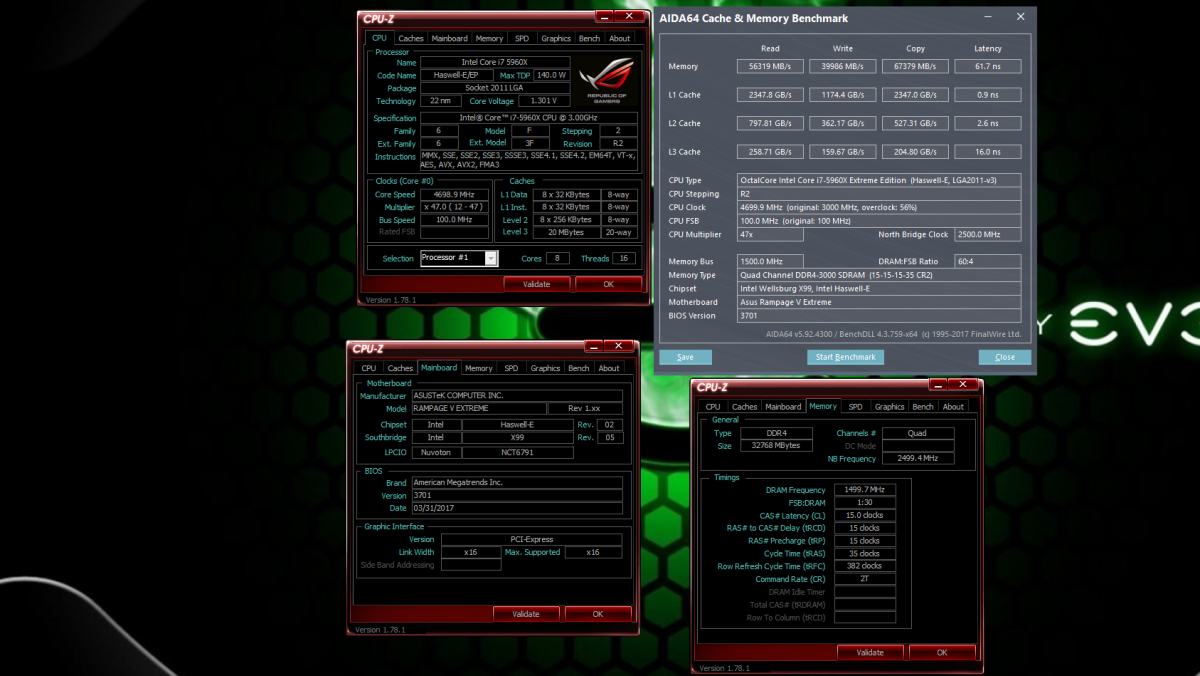The width and height of the screenshot is (1200, 676).
Task: Select Memory Copy value 67379 MB/s
Action: pos(915,66)
